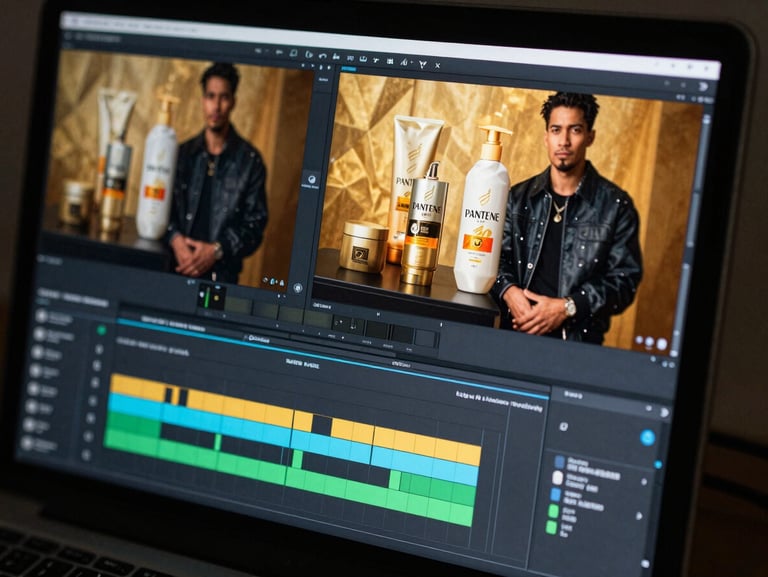Open the small arrow beside the letter A icon
The image size is (768, 577).
point(411,63)
